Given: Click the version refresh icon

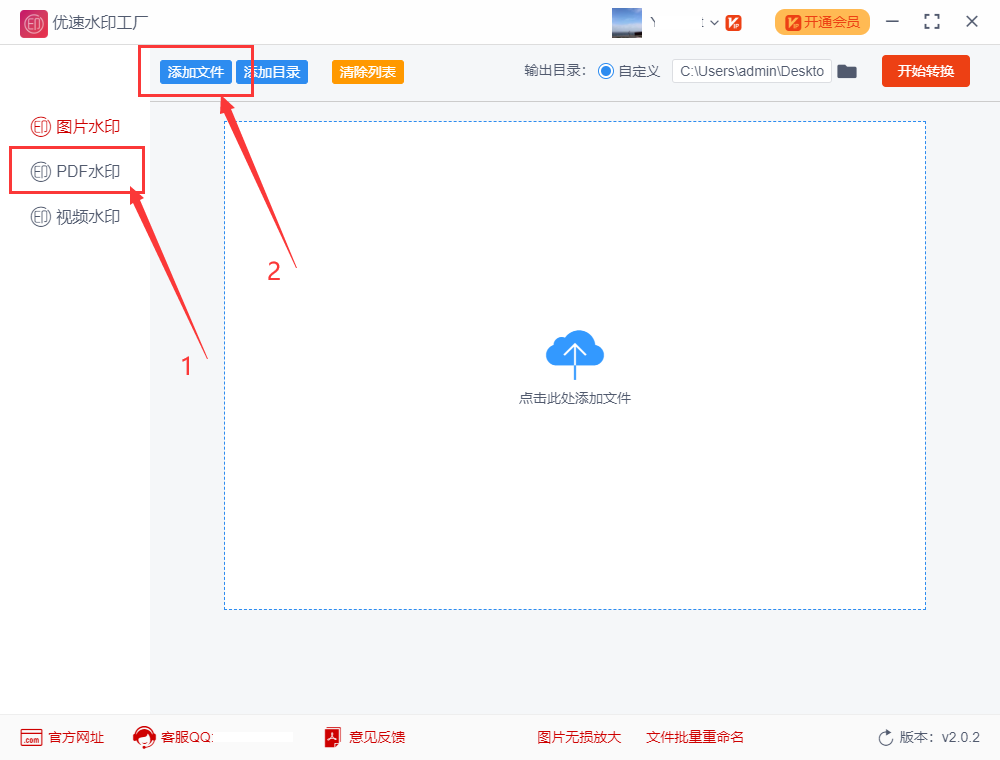Looking at the screenshot, I should pos(885,738).
